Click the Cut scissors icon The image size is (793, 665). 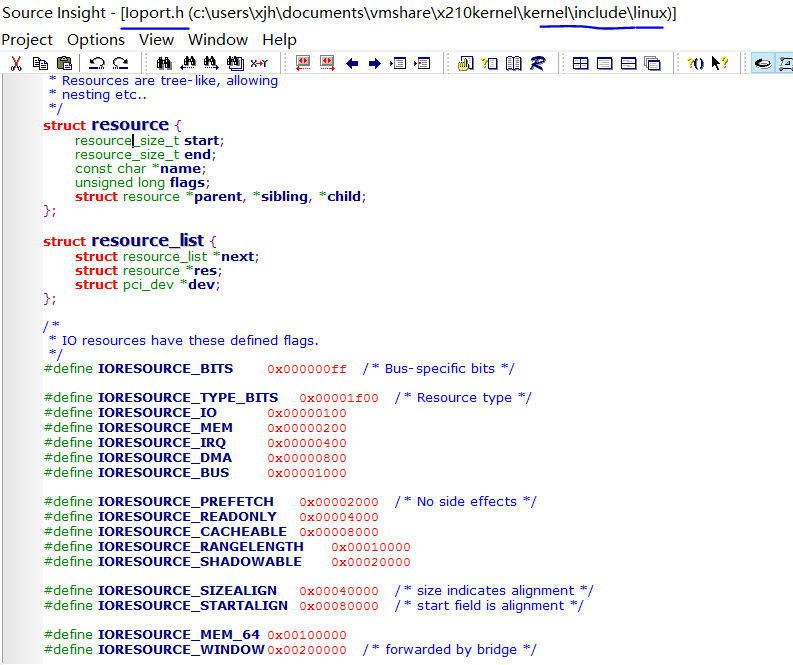[x=16, y=63]
